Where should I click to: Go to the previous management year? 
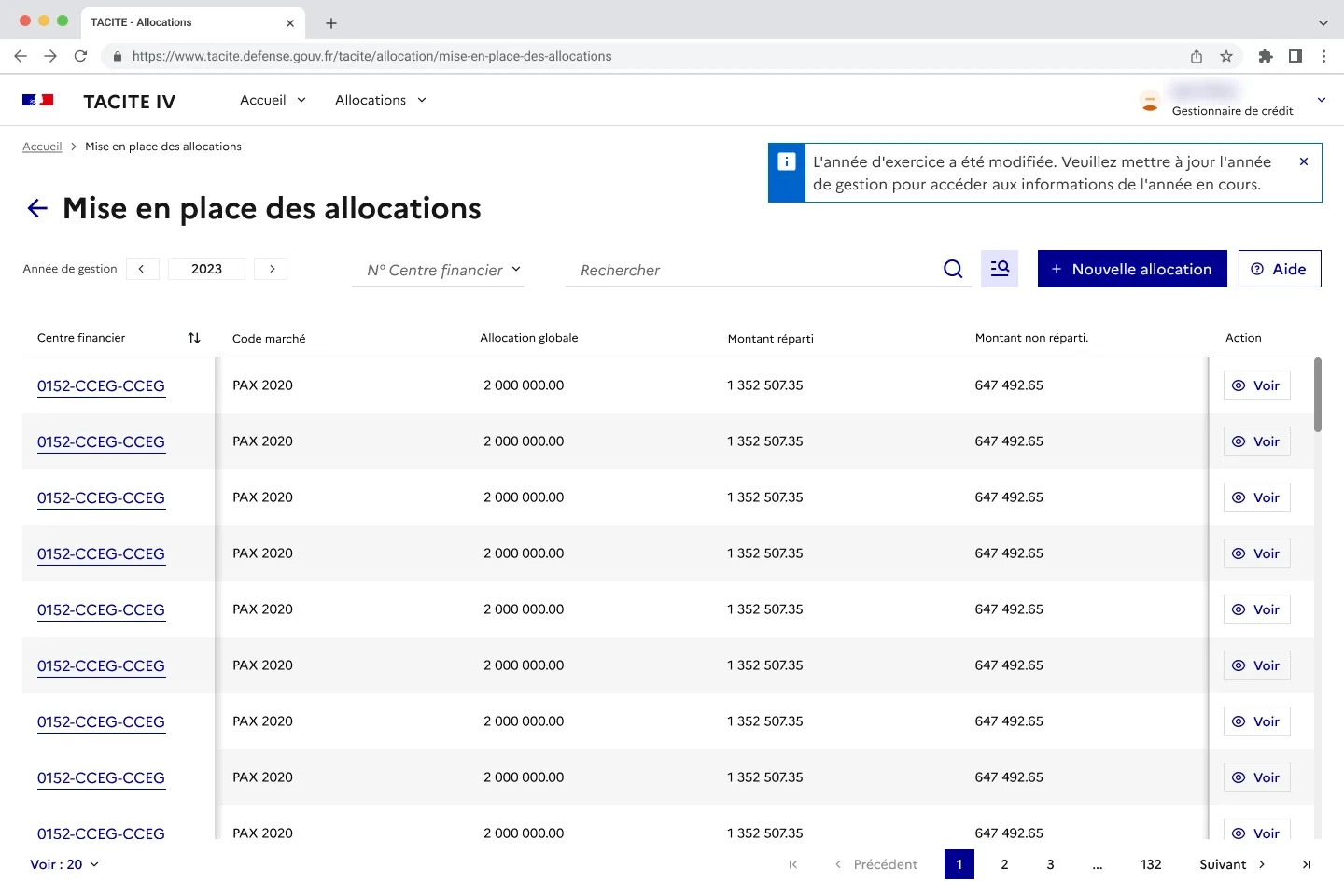click(x=142, y=269)
